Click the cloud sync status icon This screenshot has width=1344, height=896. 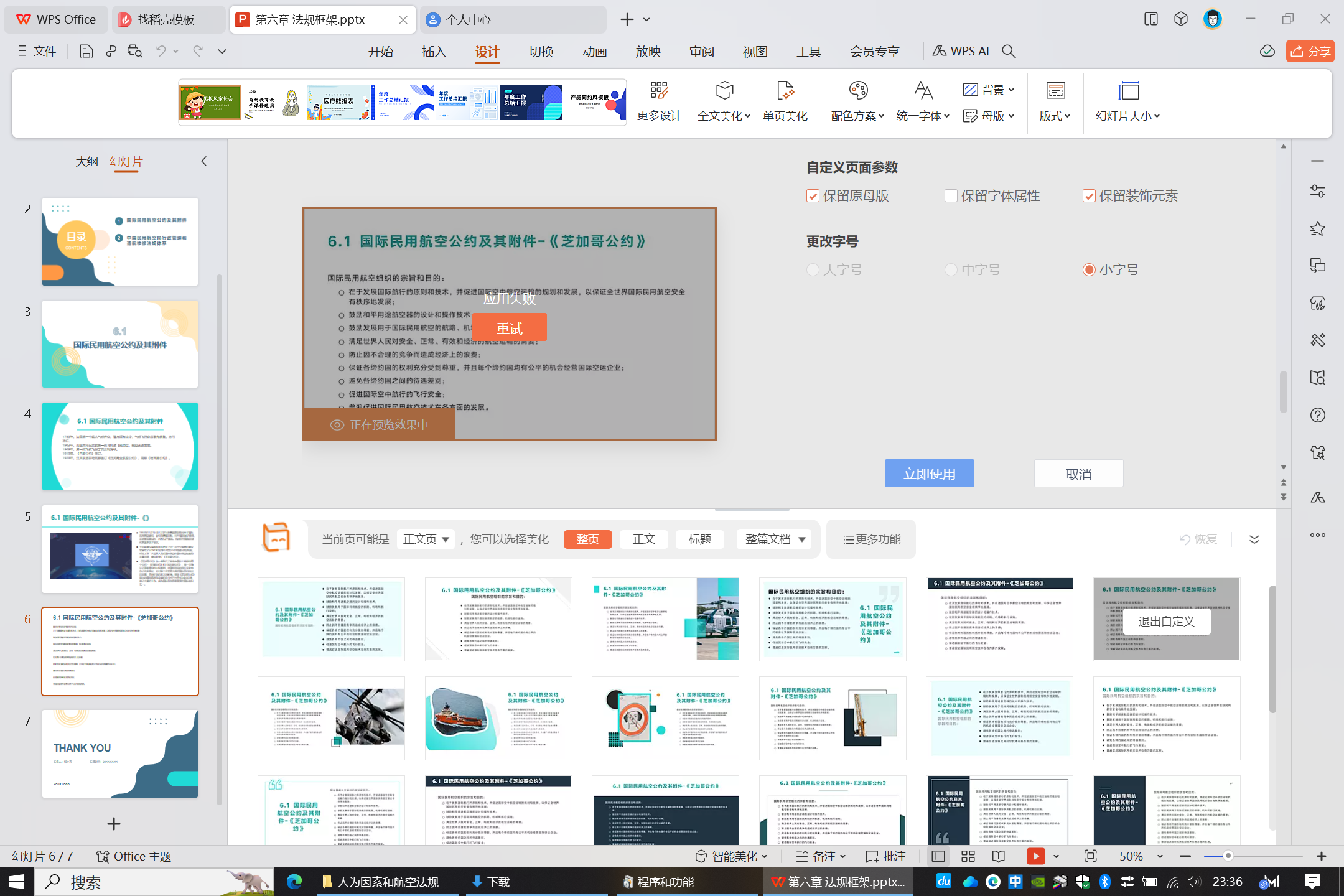(1267, 51)
